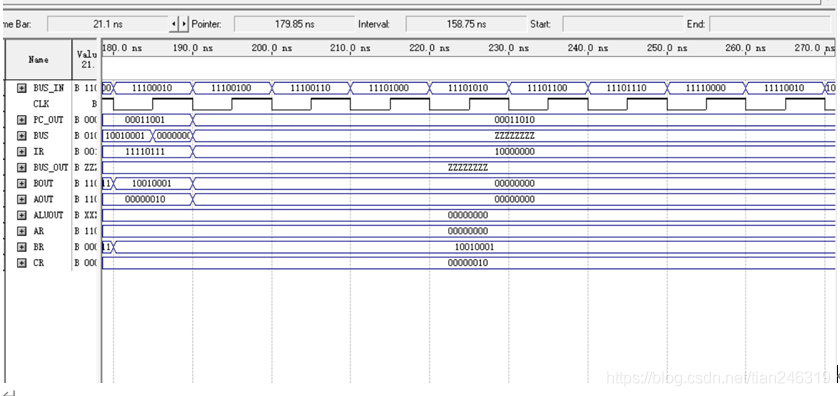Expand the AR signal group
This screenshot has width=840, height=396.
[x=21, y=231]
